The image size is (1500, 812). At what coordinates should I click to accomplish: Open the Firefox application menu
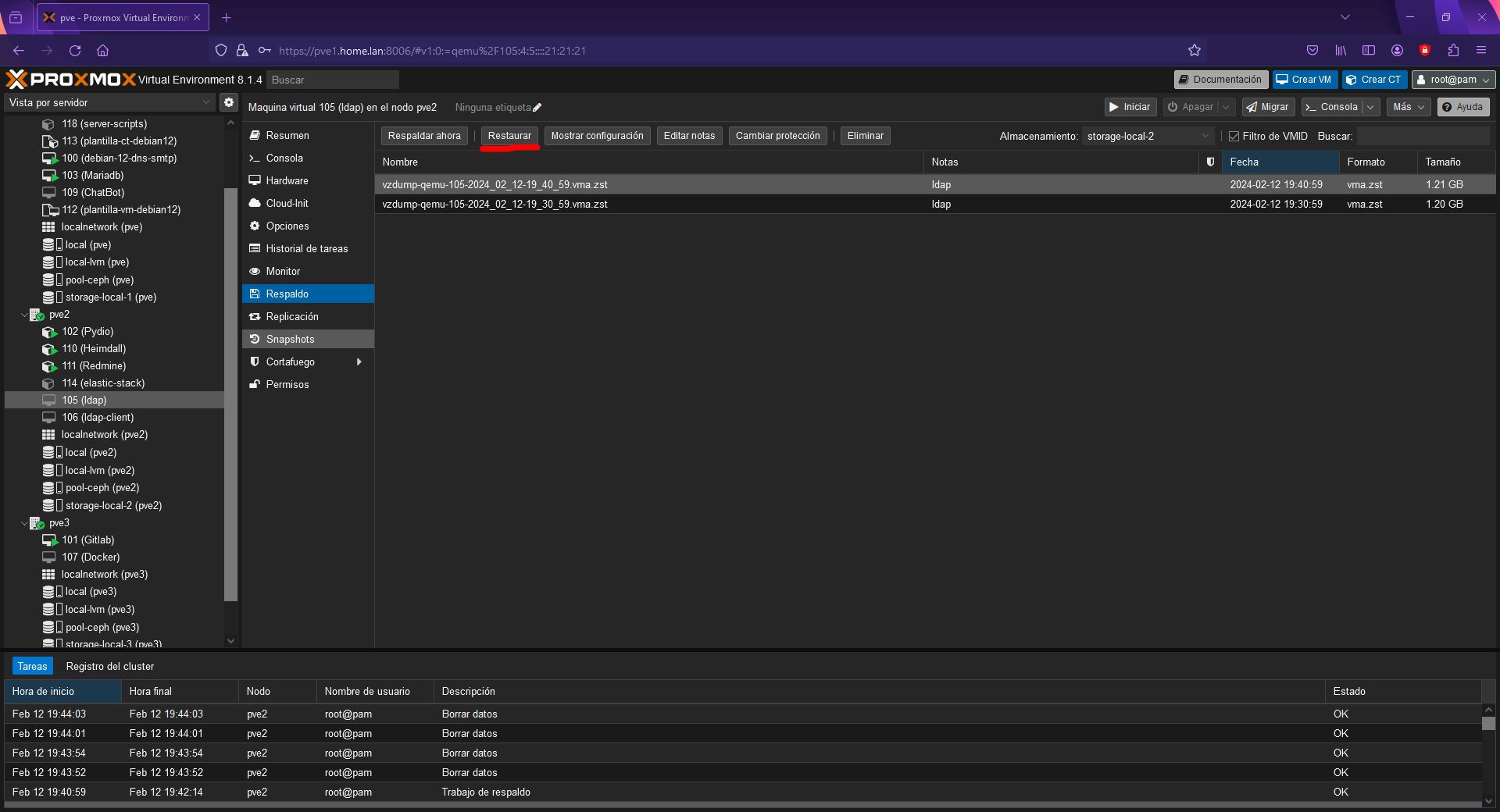[1480, 51]
